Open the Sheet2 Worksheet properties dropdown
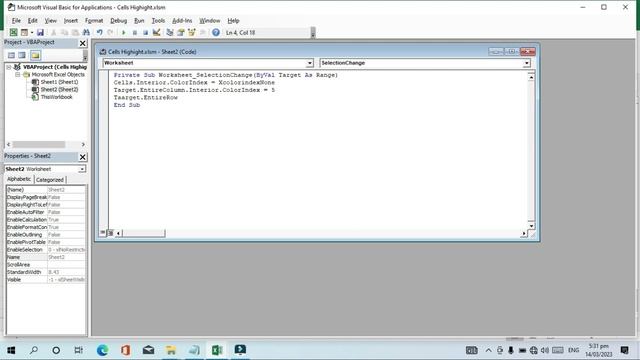This screenshot has height=360, width=640. tap(82, 169)
